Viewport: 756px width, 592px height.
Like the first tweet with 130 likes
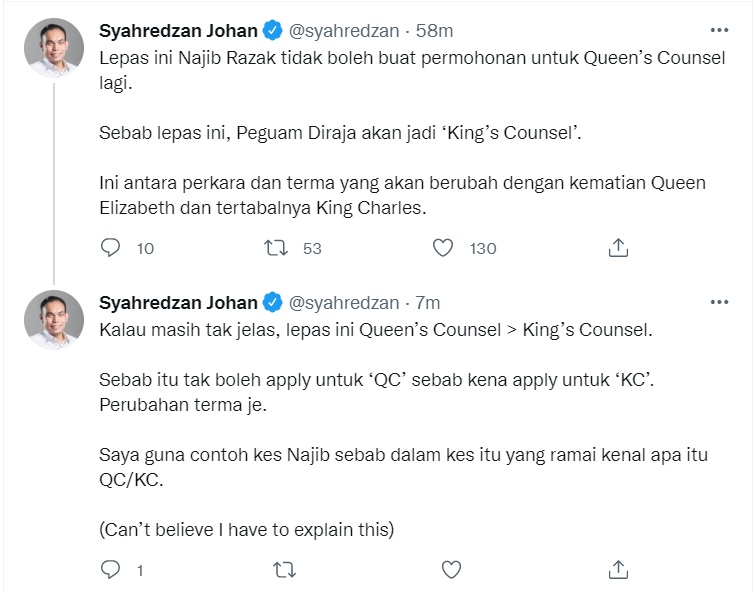point(443,248)
